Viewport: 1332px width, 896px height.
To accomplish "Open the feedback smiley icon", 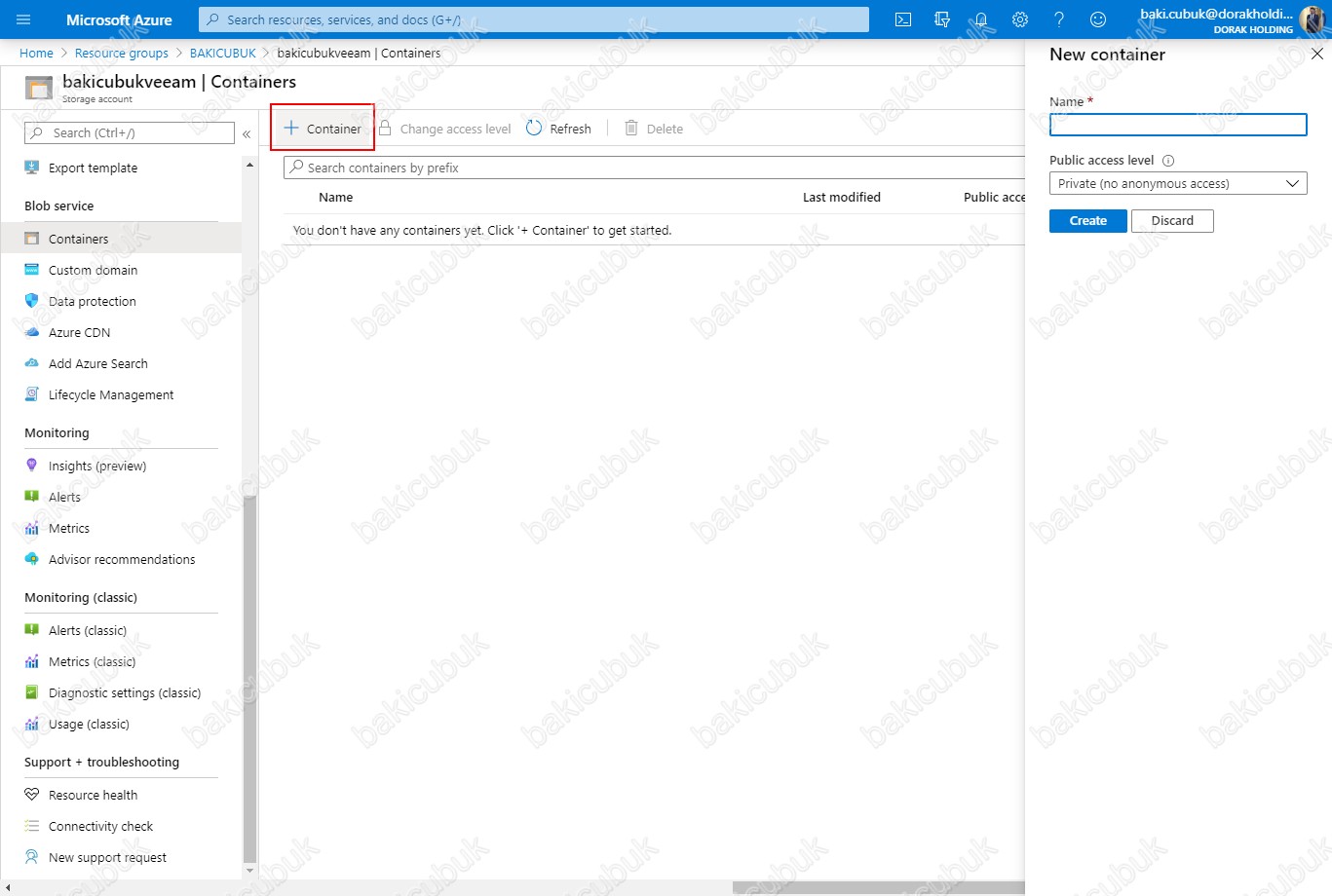I will pos(1098,19).
